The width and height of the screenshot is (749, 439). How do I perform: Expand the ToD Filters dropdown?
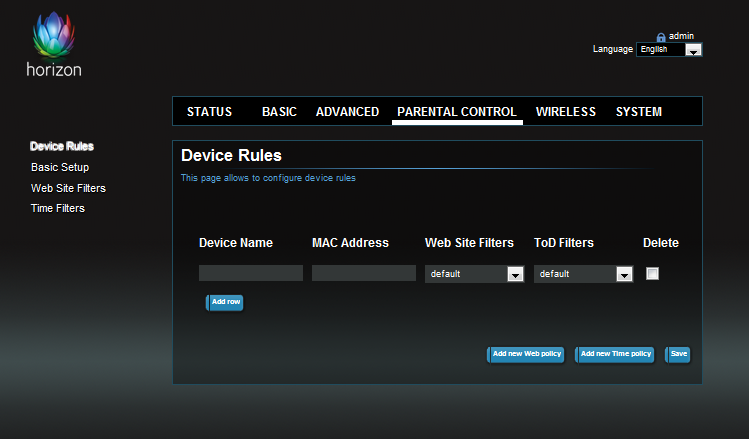pos(583,274)
